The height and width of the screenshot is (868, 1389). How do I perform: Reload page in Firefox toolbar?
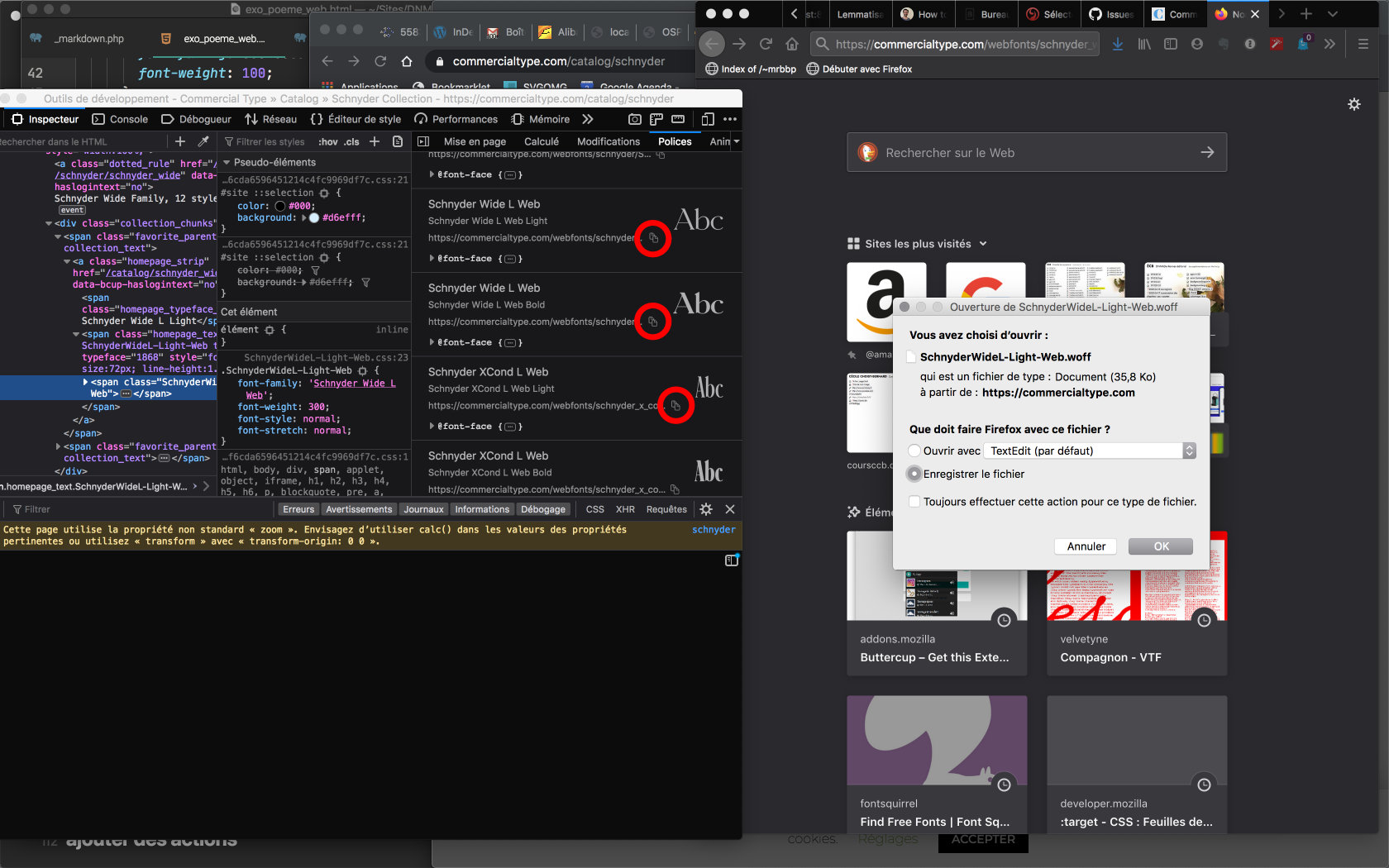click(x=766, y=44)
